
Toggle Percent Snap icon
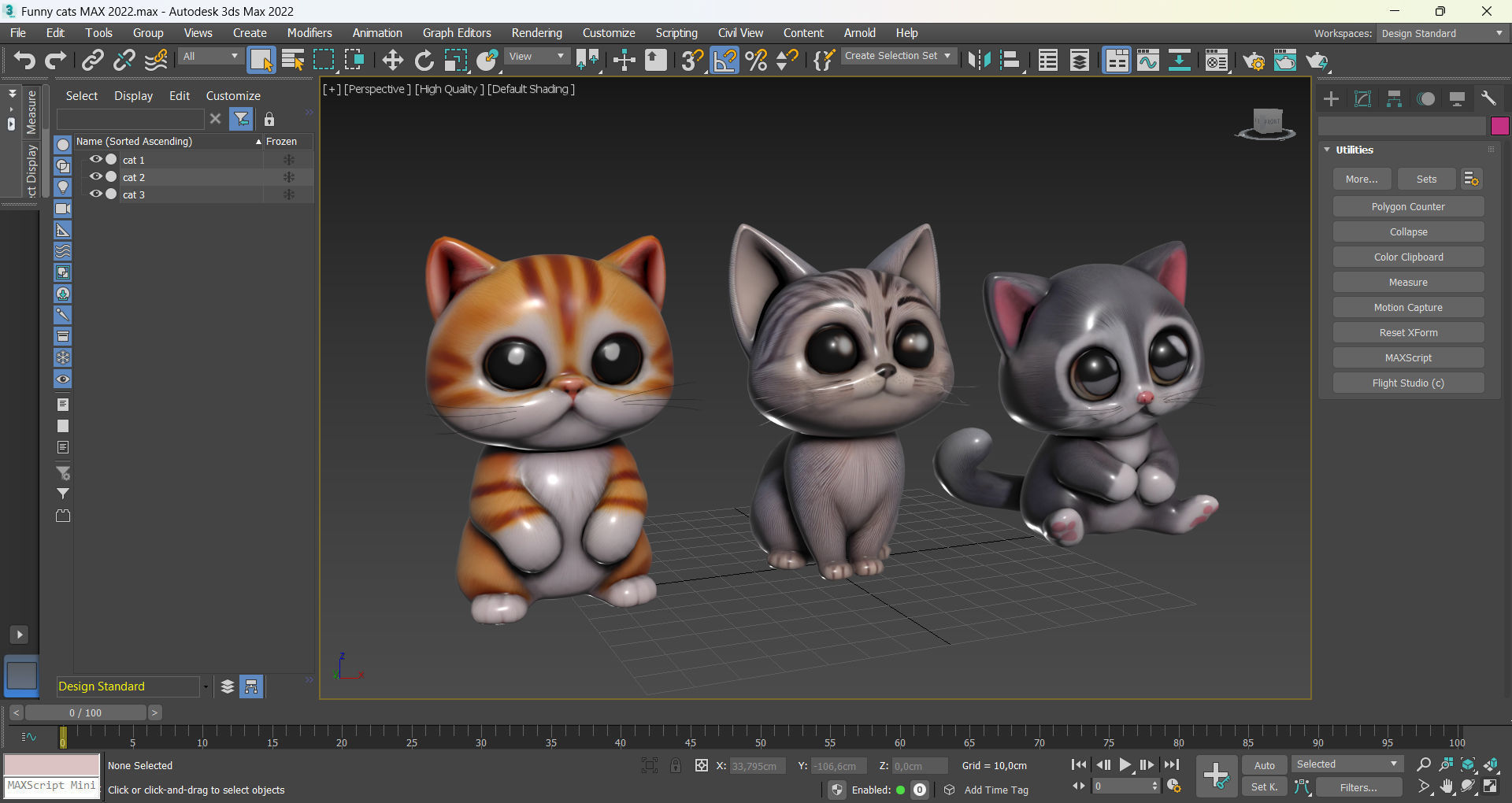[756, 60]
